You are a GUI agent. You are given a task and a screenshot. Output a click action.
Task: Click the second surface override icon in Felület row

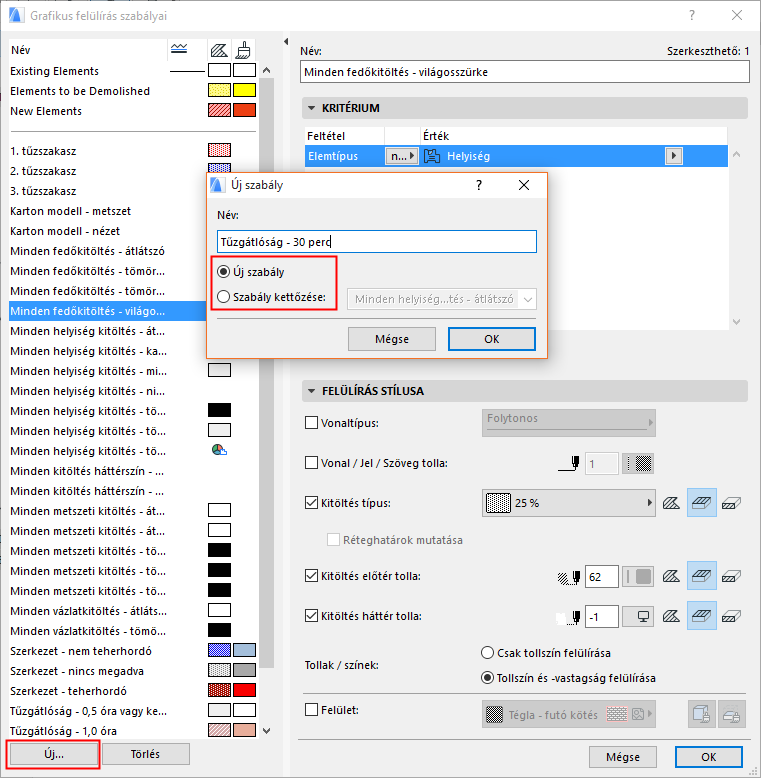pyautogui.click(x=732, y=714)
